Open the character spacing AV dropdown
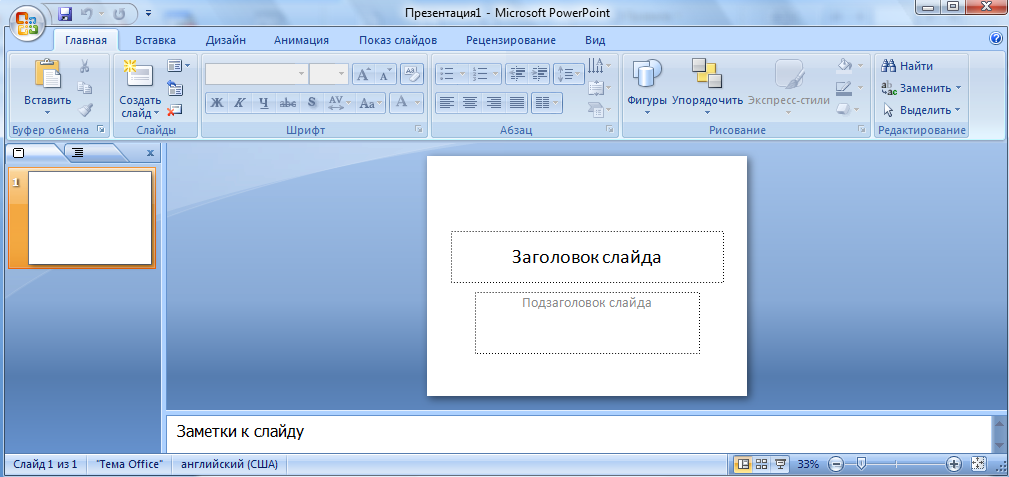This screenshot has width=1009, height=477. 339,103
